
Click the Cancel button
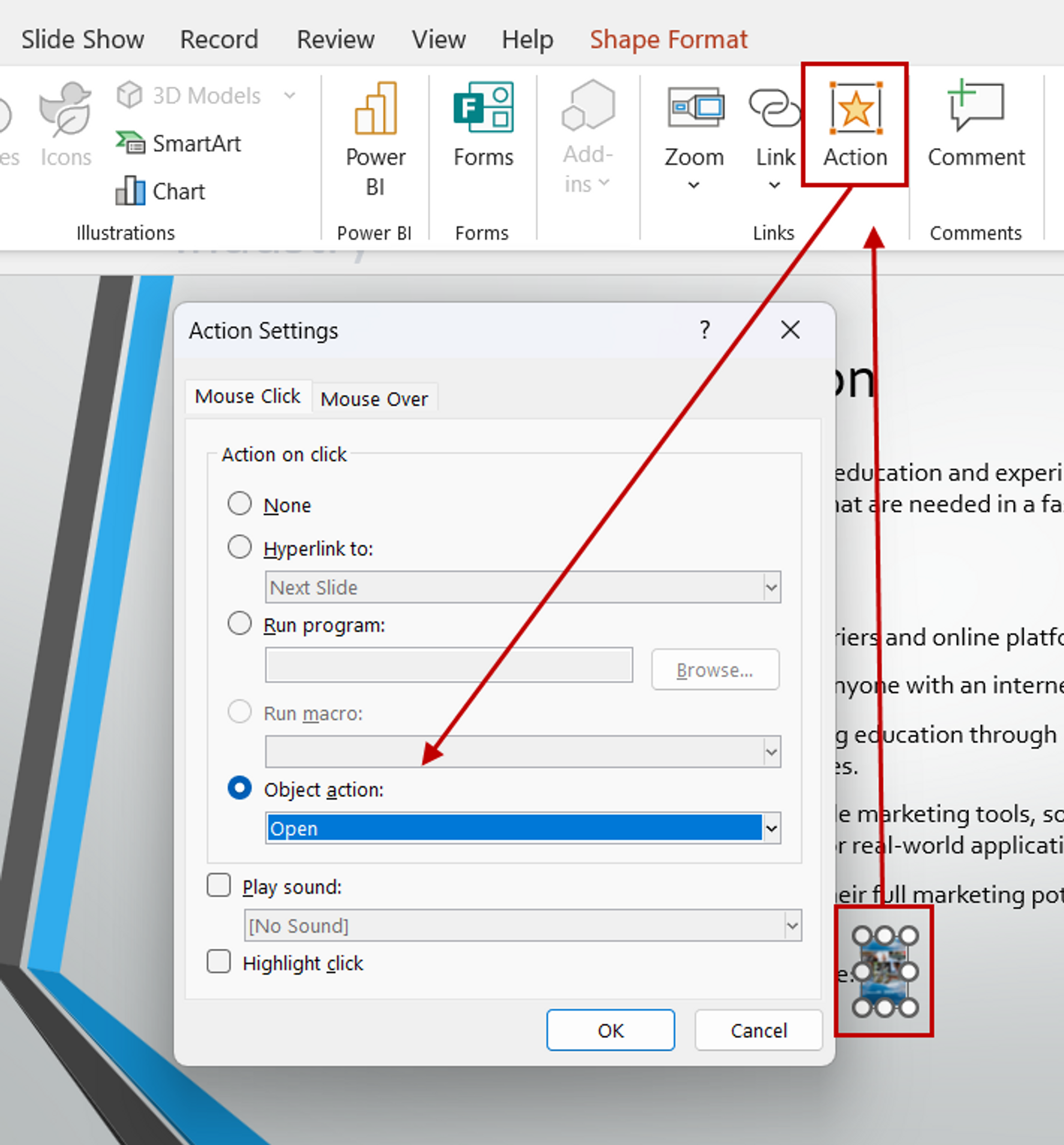758,1030
